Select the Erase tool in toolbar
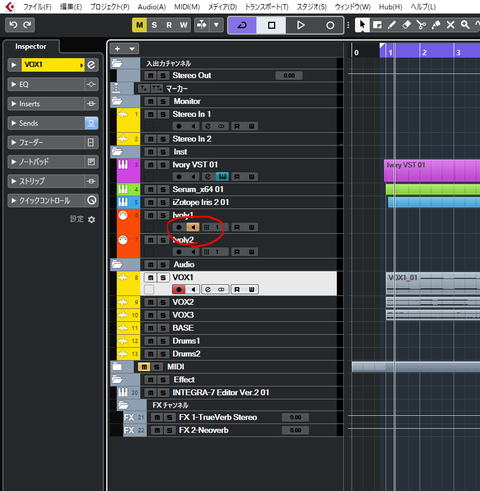This screenshot has width=480, height=491. tap(406, 25)
